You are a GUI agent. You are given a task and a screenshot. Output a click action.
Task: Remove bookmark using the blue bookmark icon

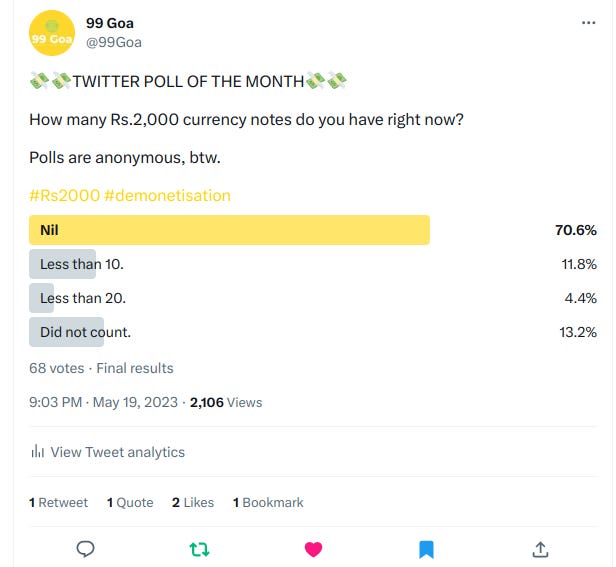pos(426,549)
